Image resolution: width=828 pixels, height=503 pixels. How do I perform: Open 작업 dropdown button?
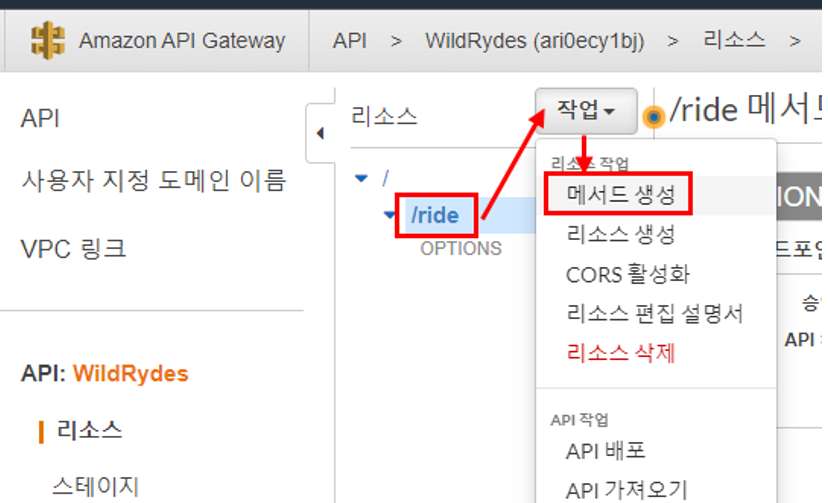(x=586, y=111)
